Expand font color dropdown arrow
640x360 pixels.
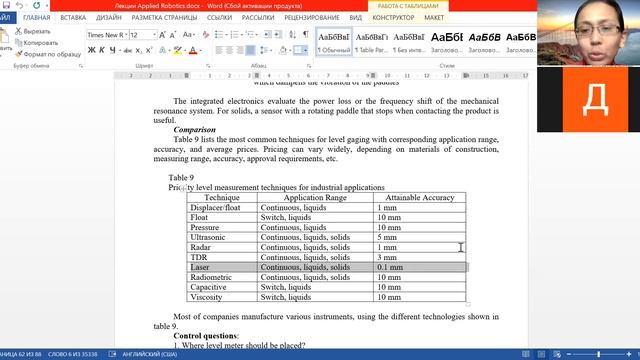pyautogui.click(x=200, y=51)
